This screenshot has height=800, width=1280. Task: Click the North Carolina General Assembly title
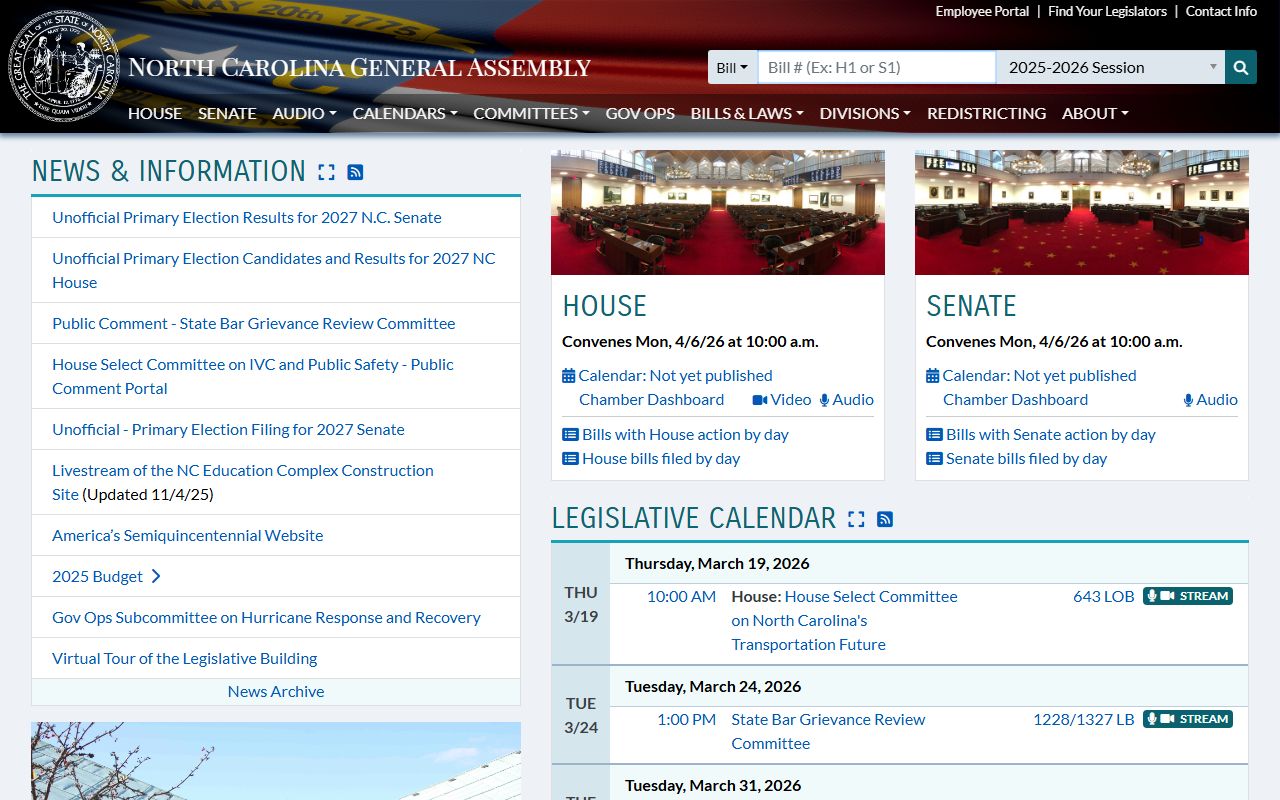[x=360, y=68]
